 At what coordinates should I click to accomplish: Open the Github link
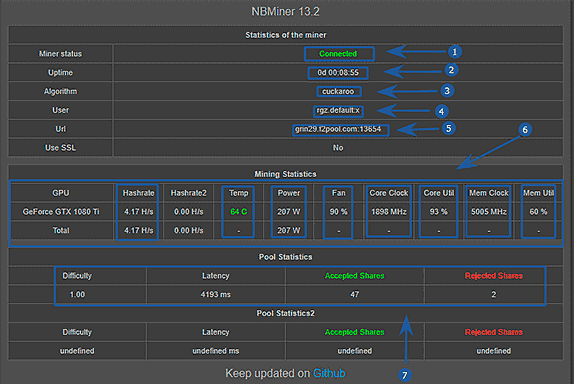(x=329, y=373)
